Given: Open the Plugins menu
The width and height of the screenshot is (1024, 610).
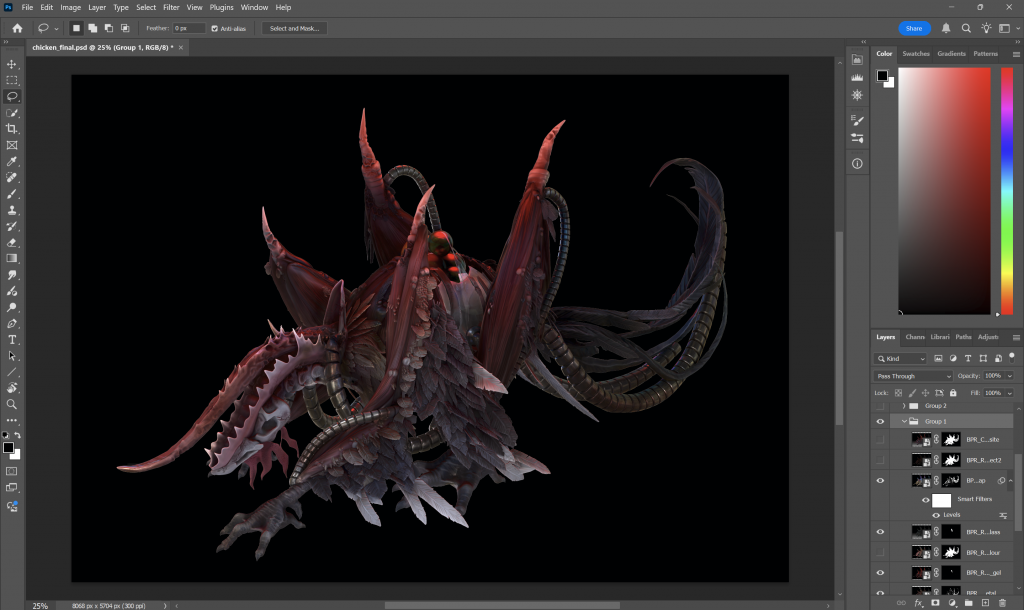Looking at the screenshot, I should [x=221, y=7].
